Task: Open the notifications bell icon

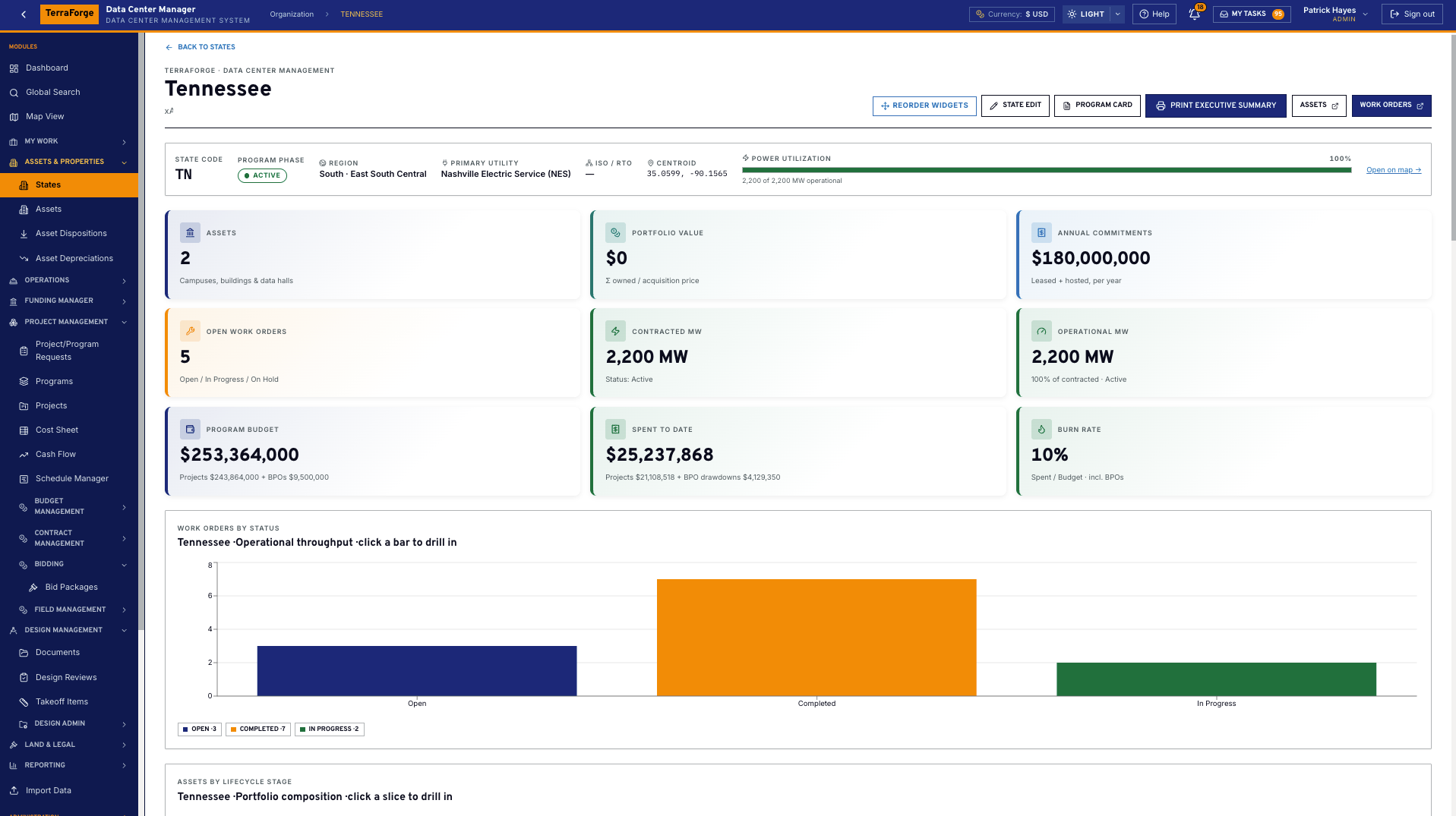Action: click(x=1194, y=14)
